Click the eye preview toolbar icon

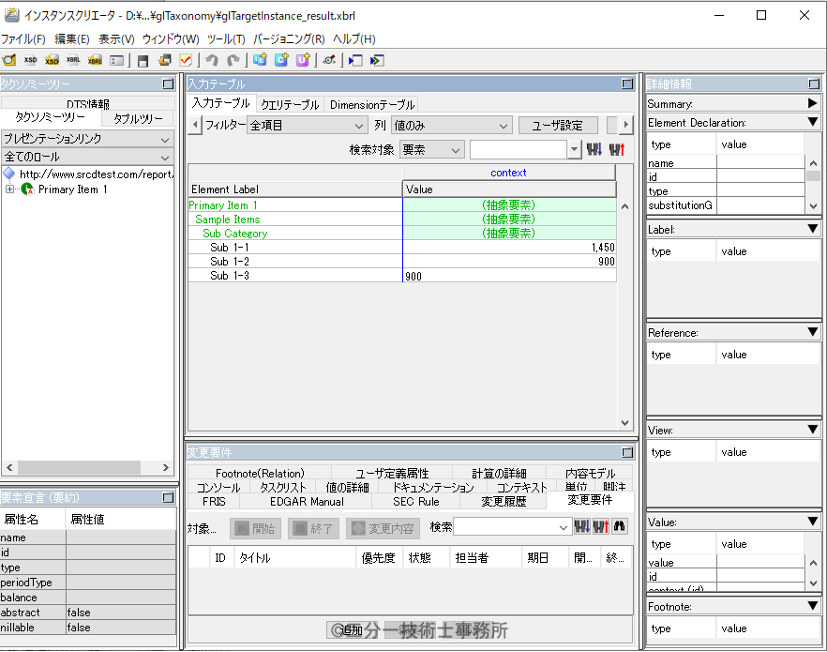(x=329, y=60)
